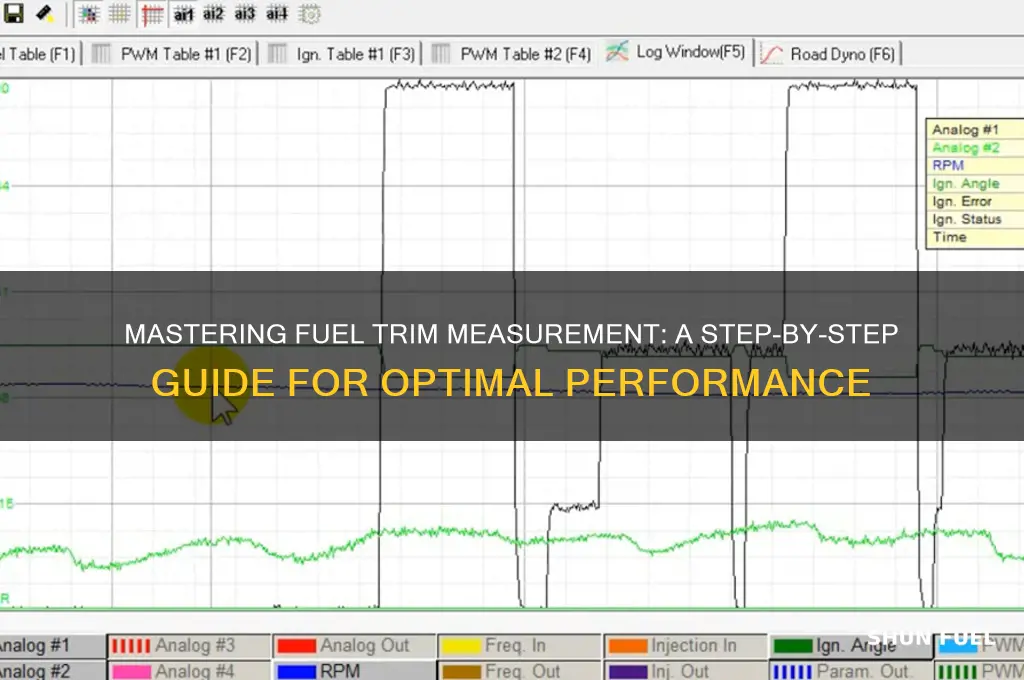Select the ai4 toolbar button

click(x=276, y=14)
